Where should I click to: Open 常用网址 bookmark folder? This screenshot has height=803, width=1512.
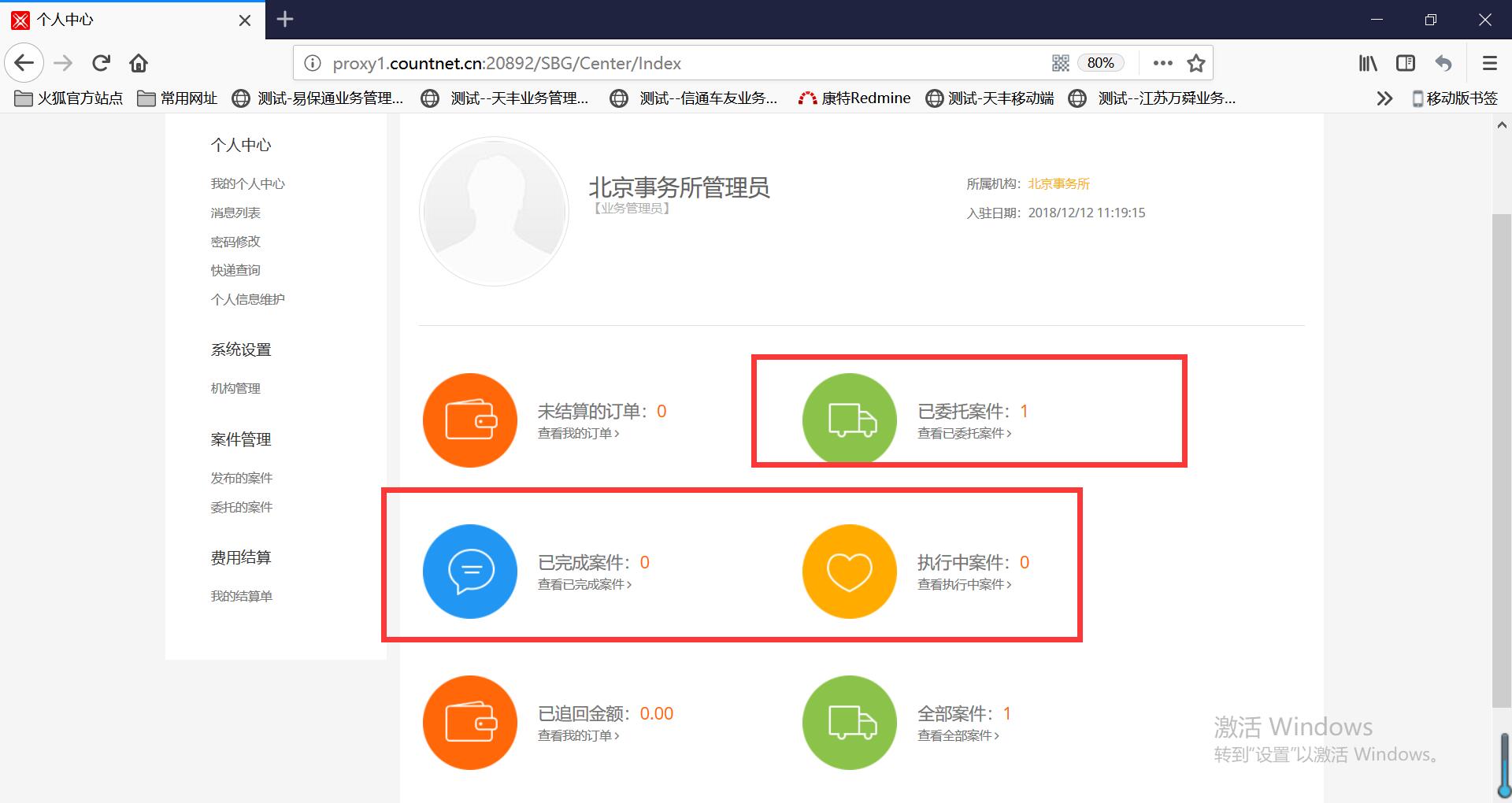(x=177, y=98)
